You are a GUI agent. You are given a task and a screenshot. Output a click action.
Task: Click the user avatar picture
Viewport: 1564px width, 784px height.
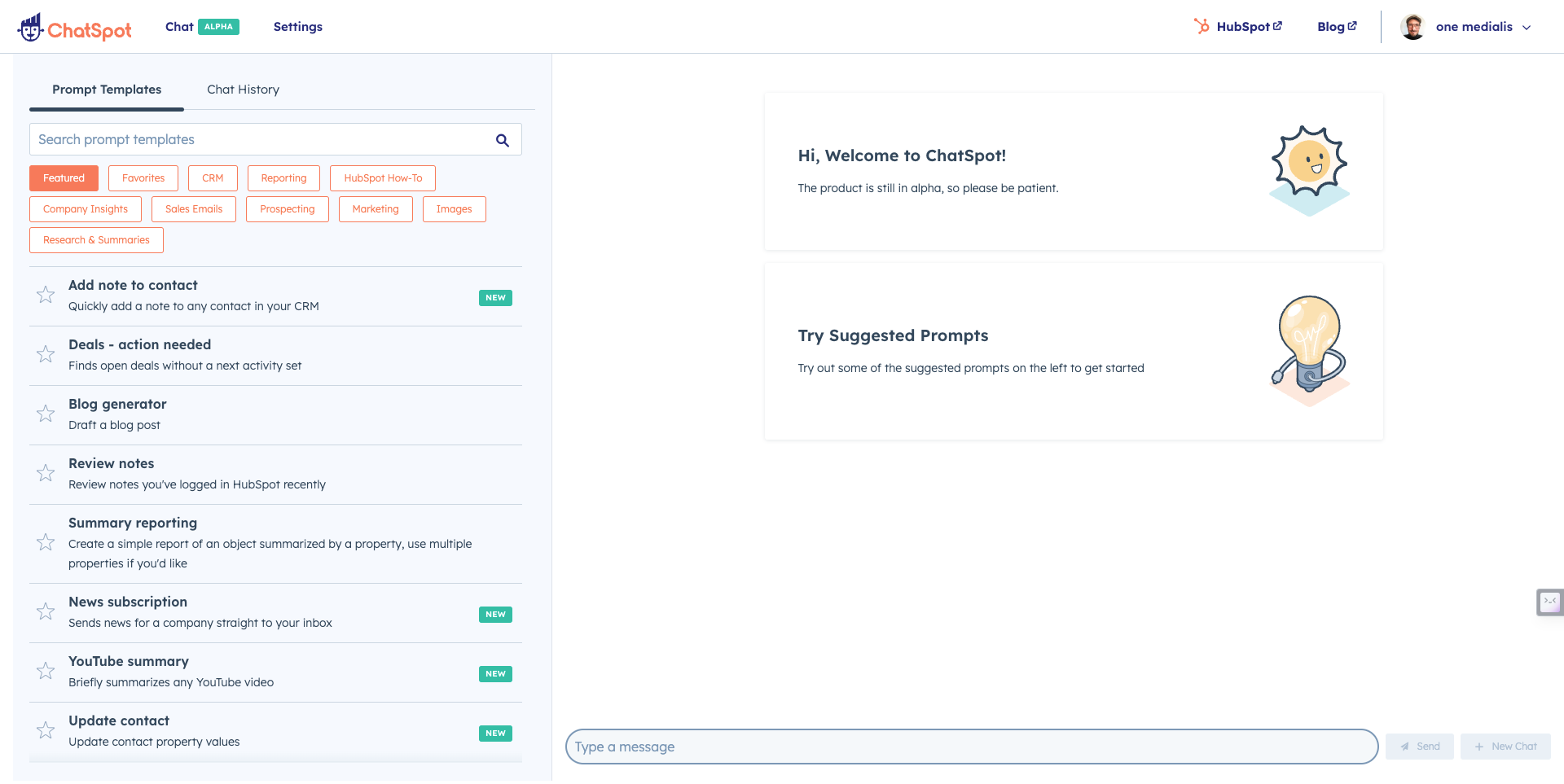tap(1412, 27)
